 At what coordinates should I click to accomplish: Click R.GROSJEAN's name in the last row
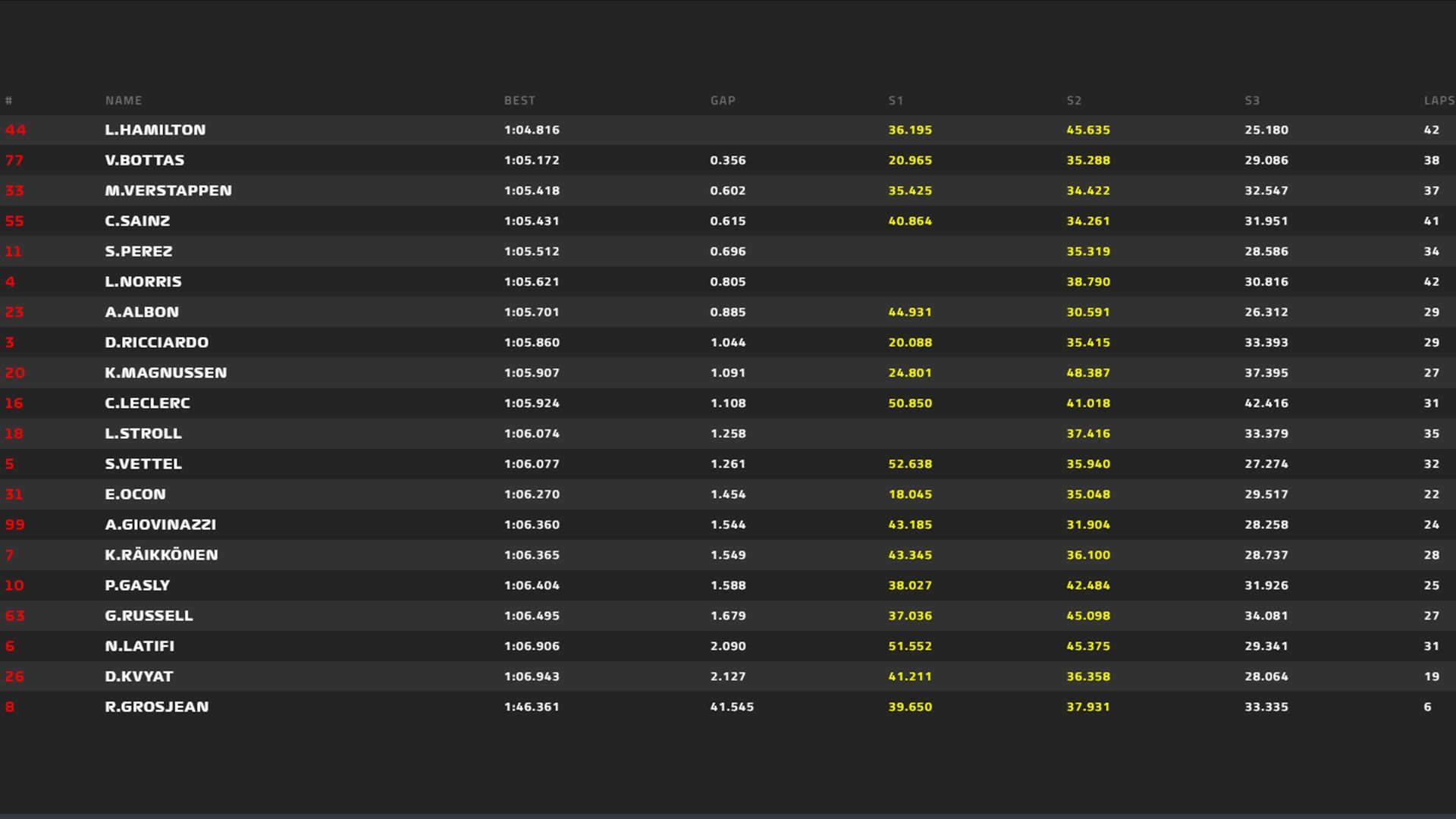[x=157, y=707]
